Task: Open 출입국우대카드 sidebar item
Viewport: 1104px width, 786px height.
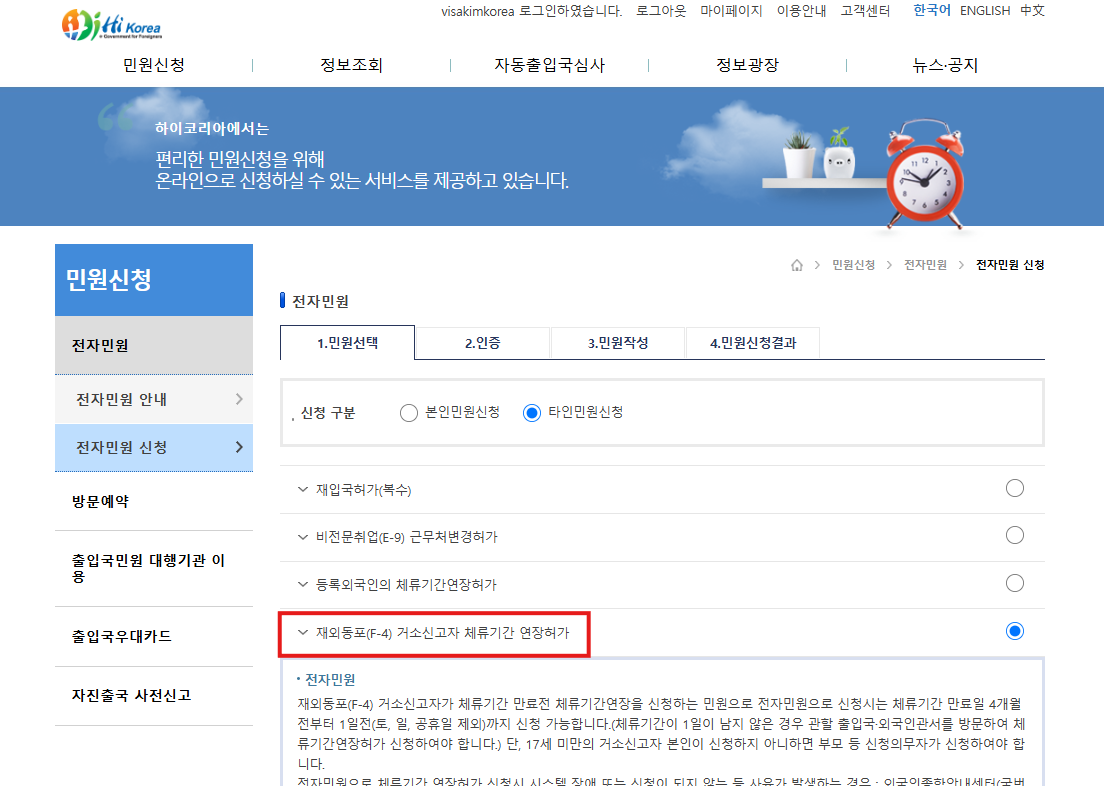Action: pos(153,637)
